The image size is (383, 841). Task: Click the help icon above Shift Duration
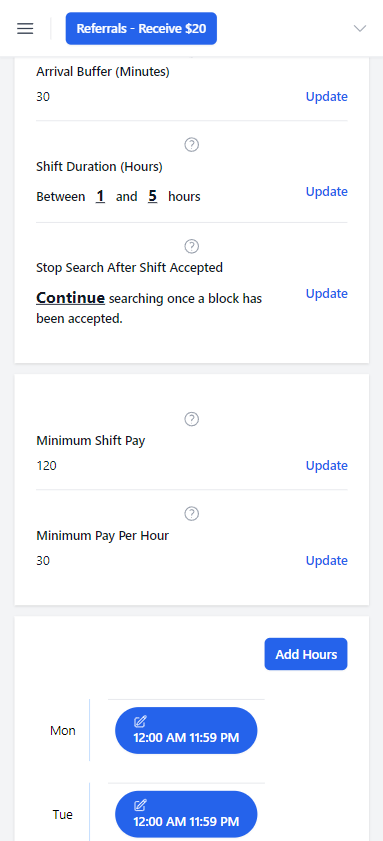point(192,144)
